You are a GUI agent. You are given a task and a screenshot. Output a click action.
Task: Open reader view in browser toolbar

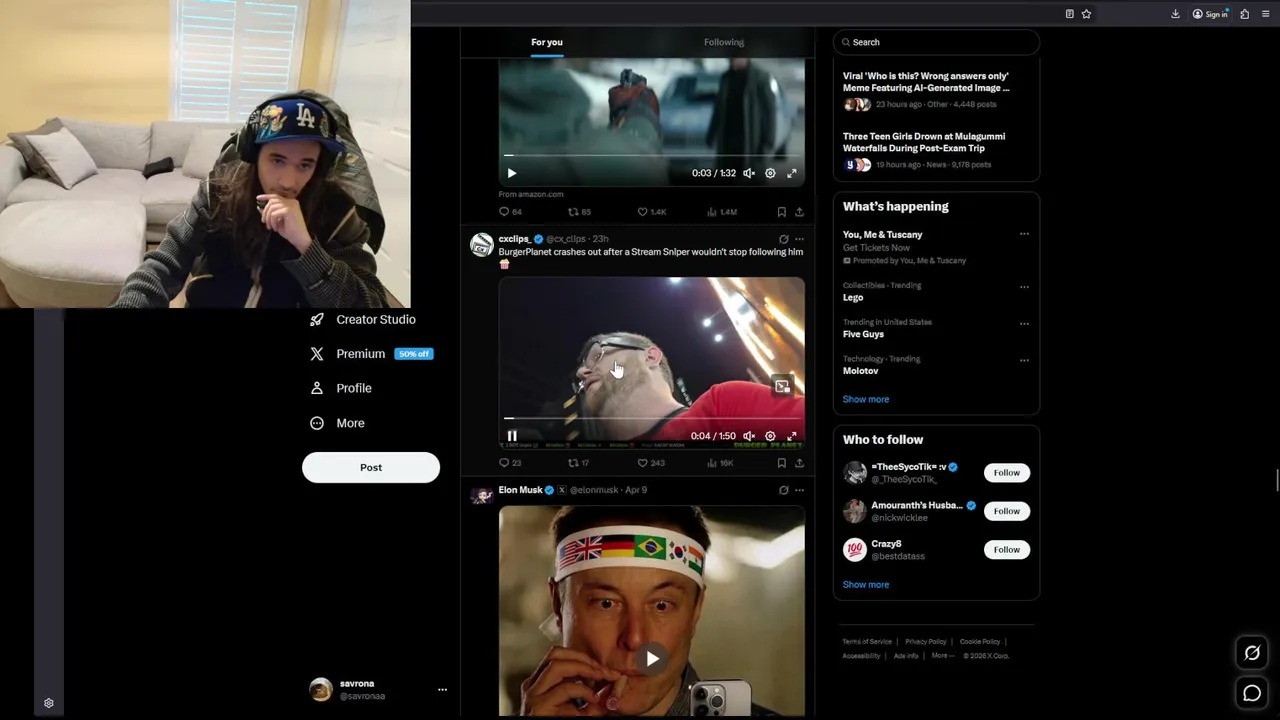[1070, 14]
